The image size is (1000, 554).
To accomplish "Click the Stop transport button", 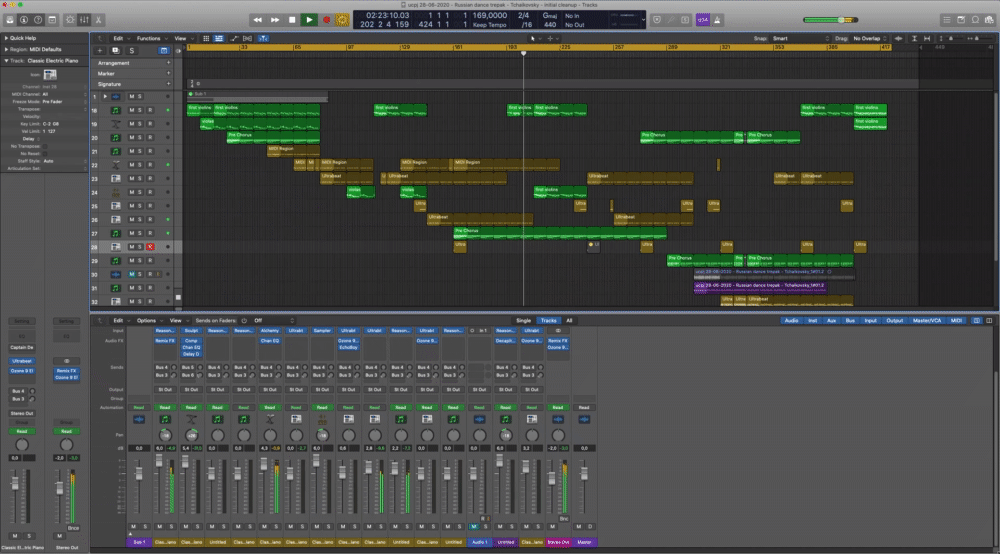I will click(292, 19).
